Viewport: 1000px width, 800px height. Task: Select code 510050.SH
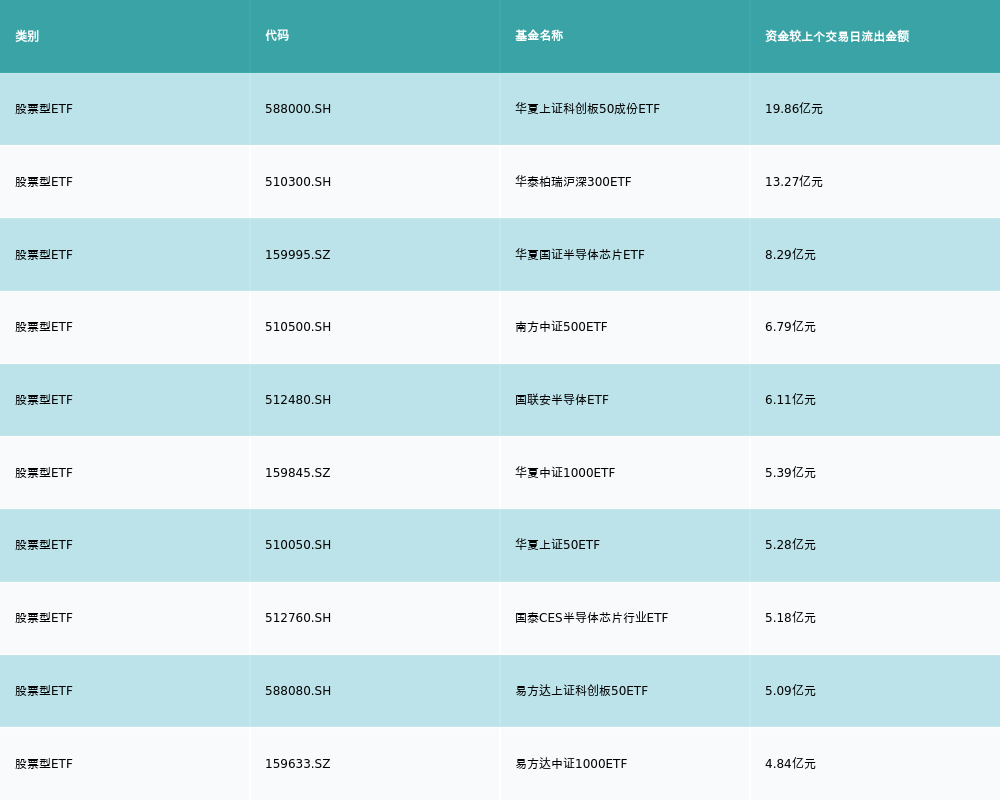tap(298, 545)
